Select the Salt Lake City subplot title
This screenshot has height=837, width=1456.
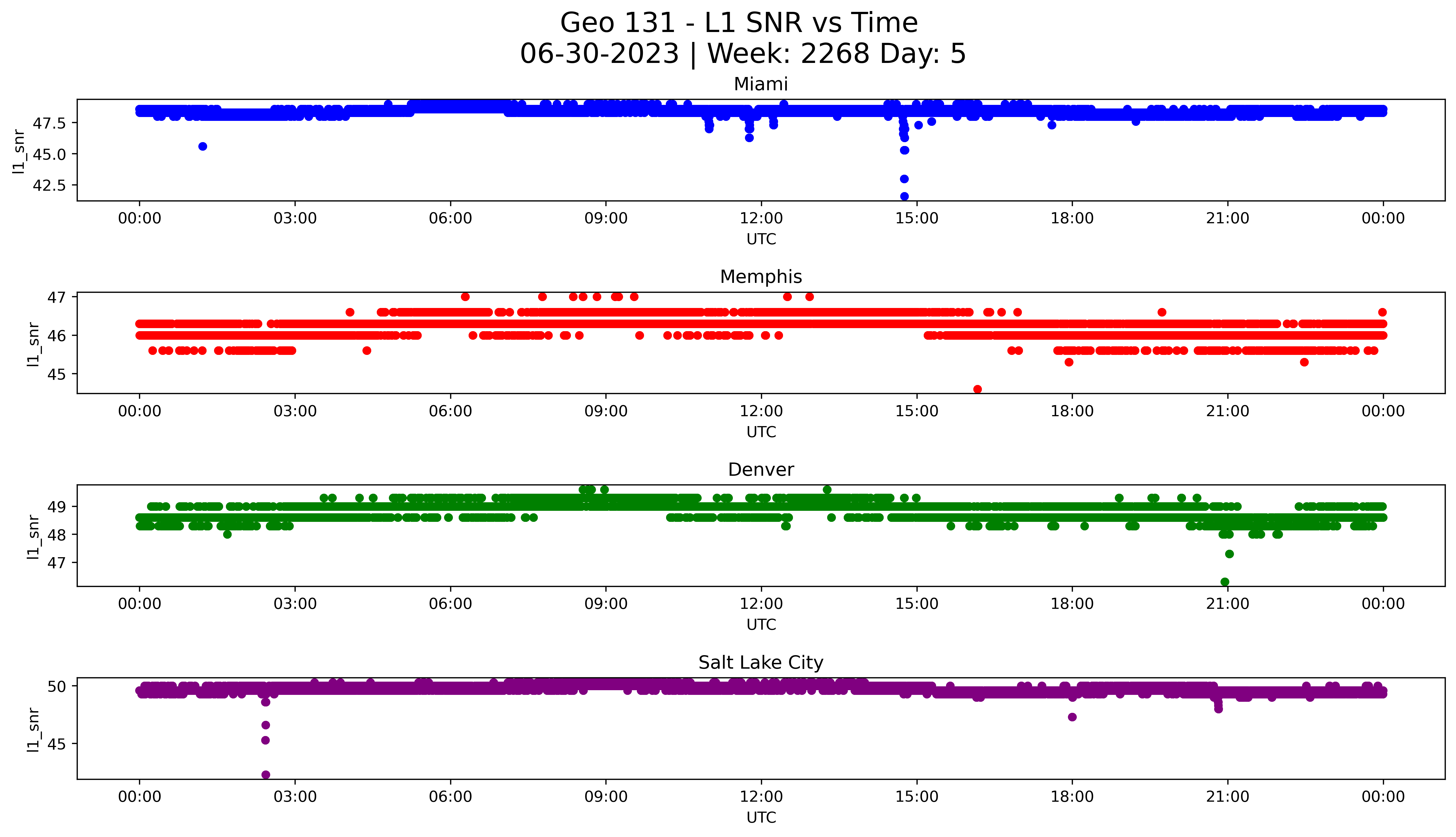pos(760,663)
